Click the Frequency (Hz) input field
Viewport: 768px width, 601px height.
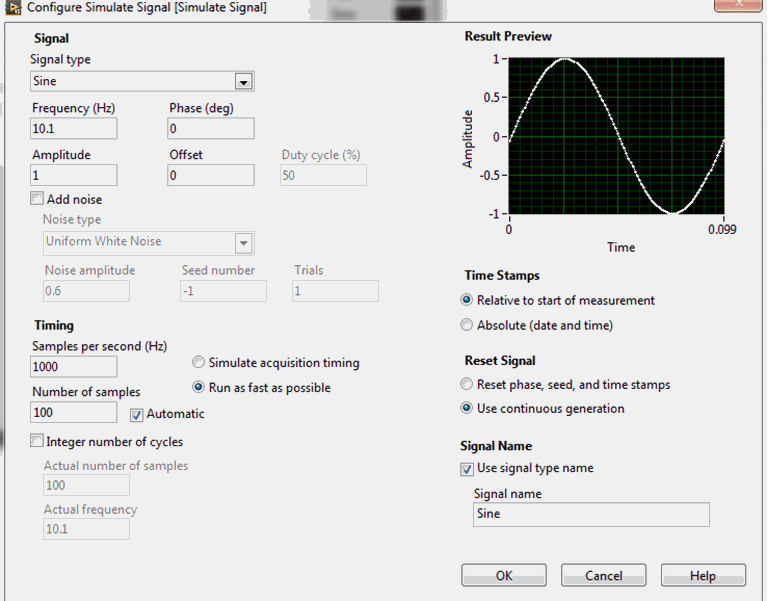coord(74,129)
